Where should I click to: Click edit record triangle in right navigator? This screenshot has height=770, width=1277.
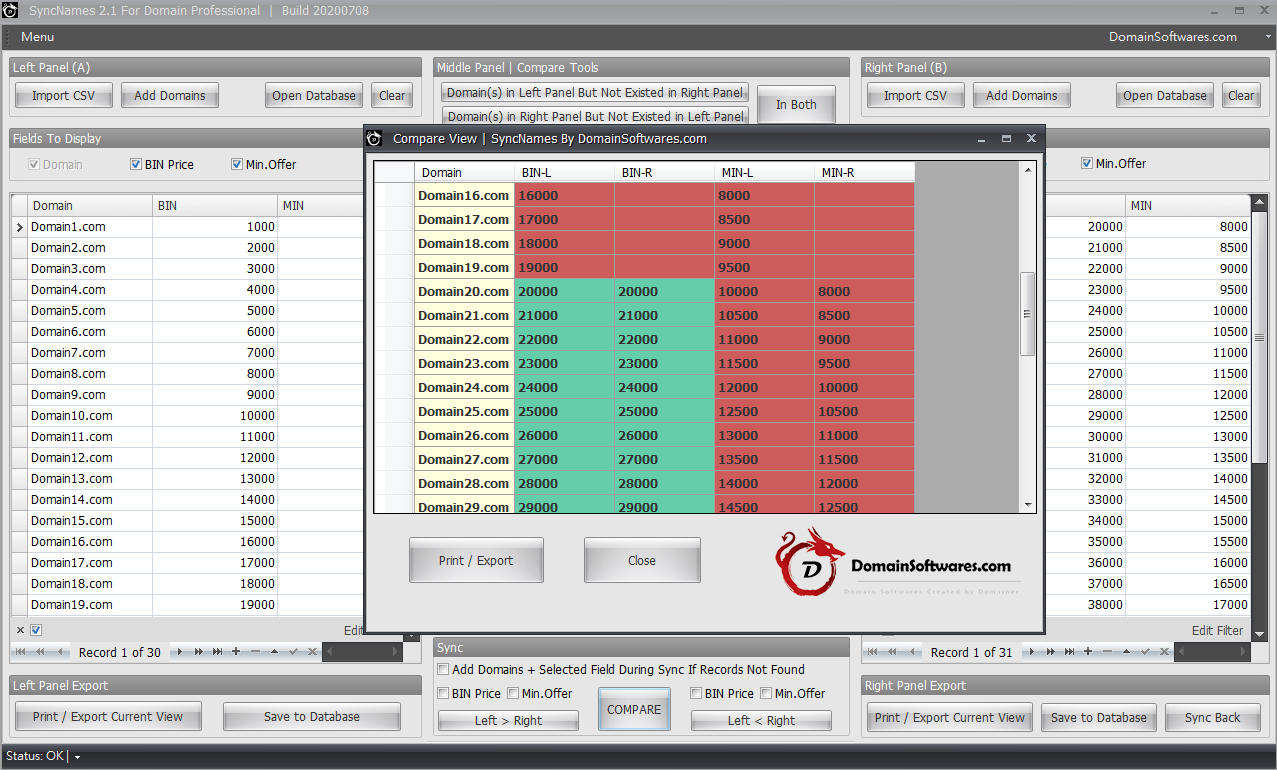(1126, 652)
